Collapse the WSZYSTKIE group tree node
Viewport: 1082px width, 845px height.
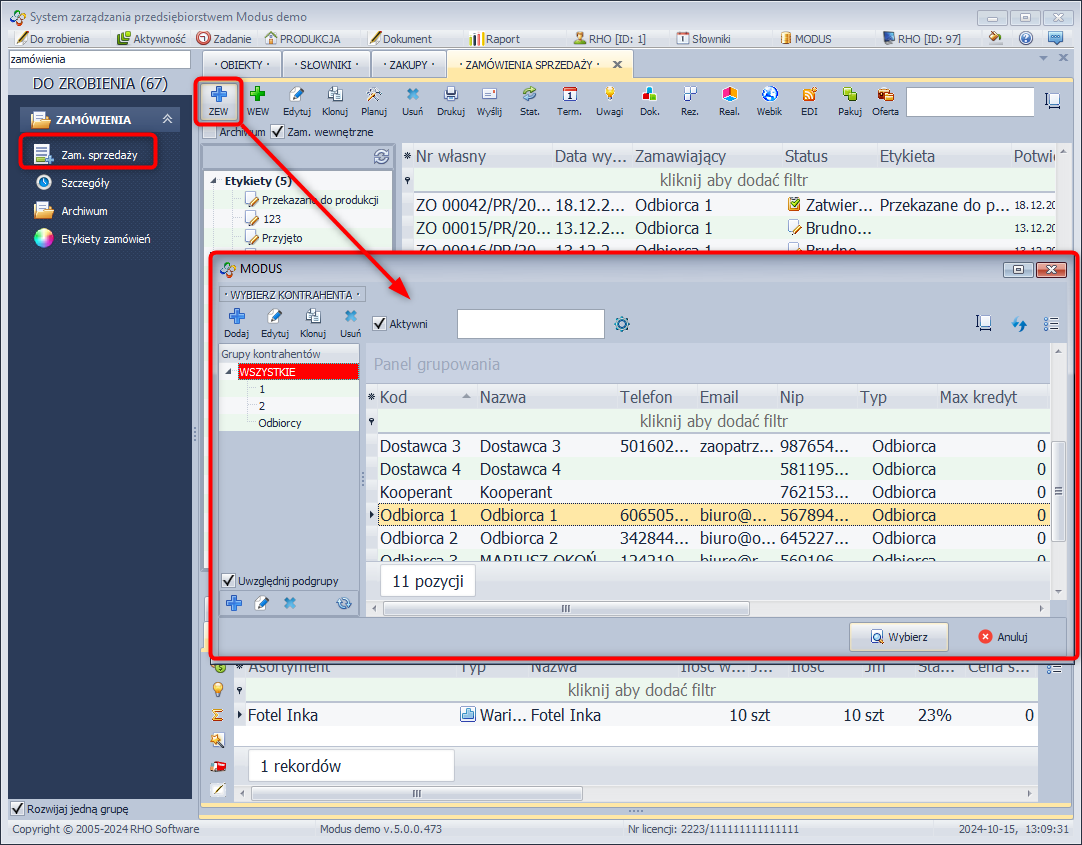click(230, 372)
